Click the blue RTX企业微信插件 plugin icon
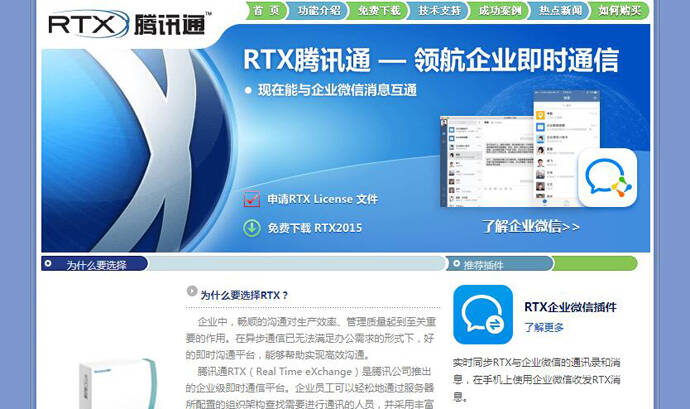690x409 pixels. [483, 315]
